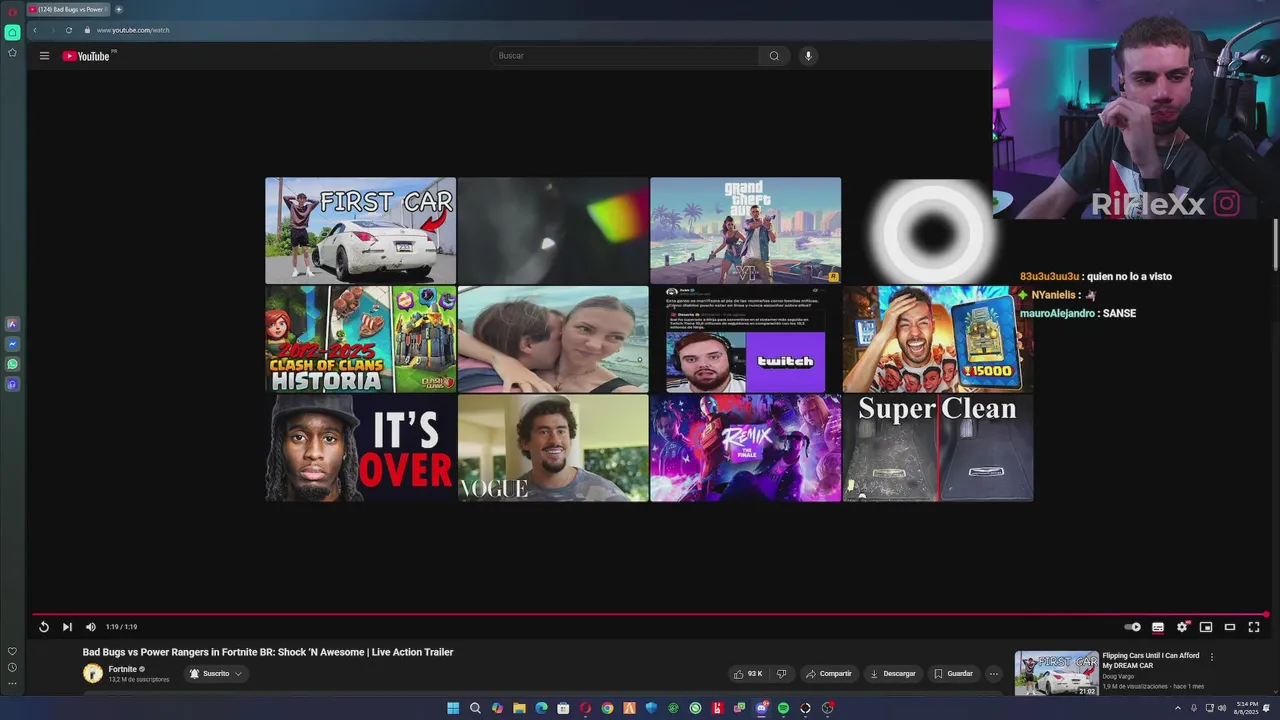Open options for Flipping Cars suggestion
The image size is (1280, 720).
point(1212,657)
